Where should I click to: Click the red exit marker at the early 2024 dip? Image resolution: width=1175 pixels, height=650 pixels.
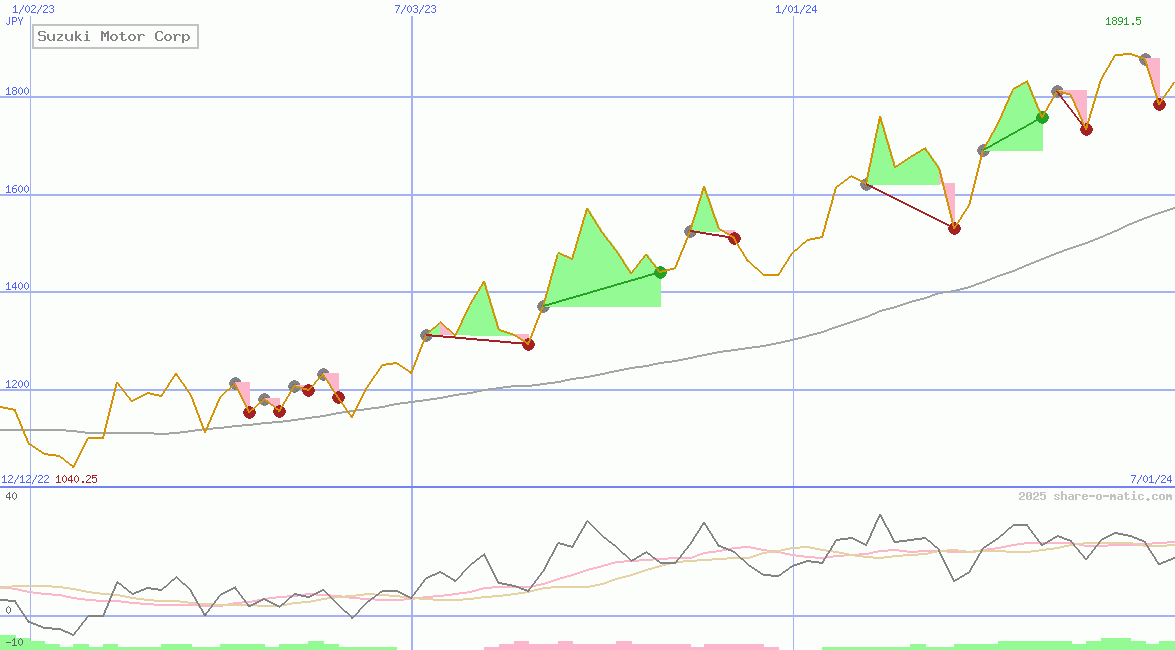point(954,228)
